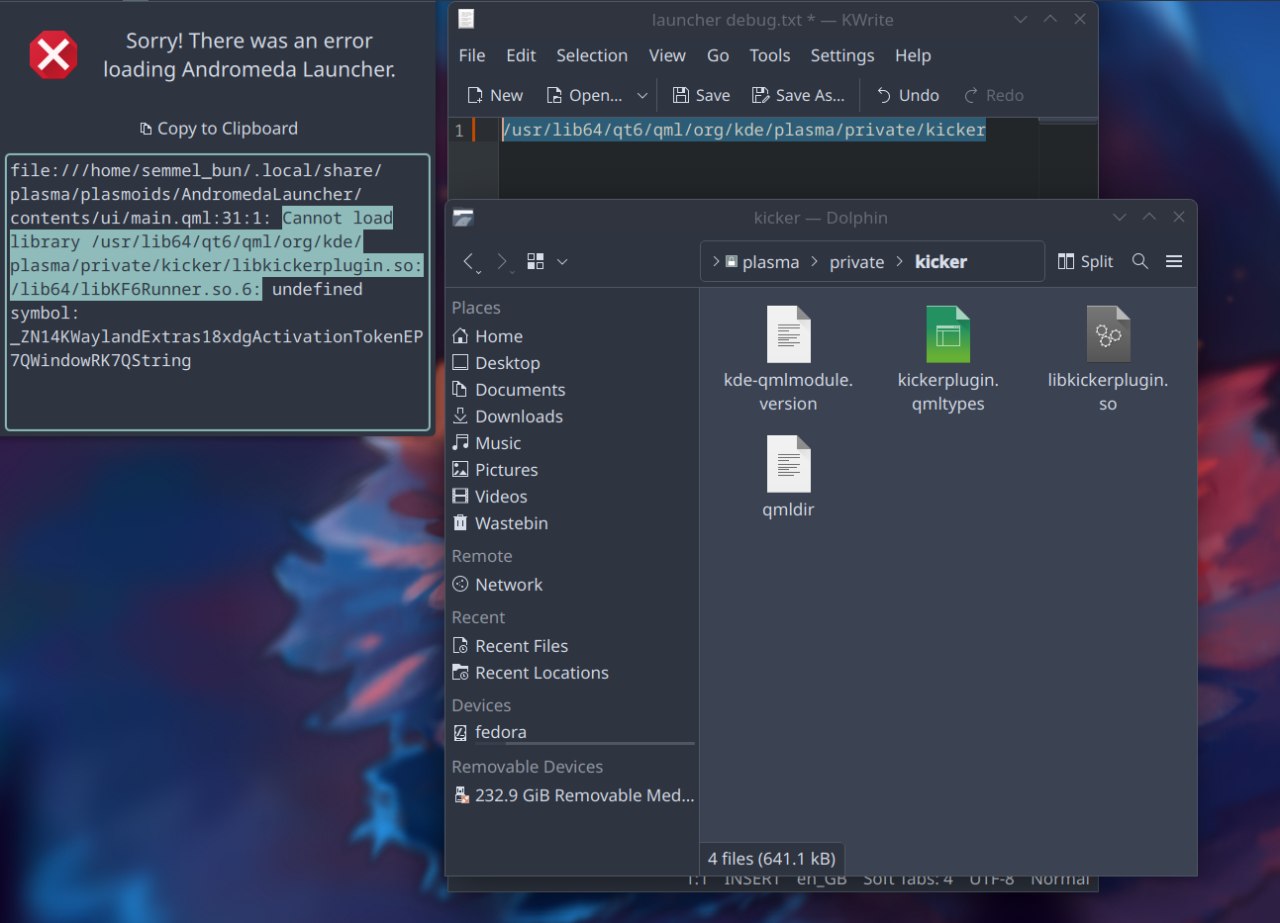The height and width of the screenshot is (923, 1280).
Task: Click Dolphin window title icon
Action: click(463, 218)
